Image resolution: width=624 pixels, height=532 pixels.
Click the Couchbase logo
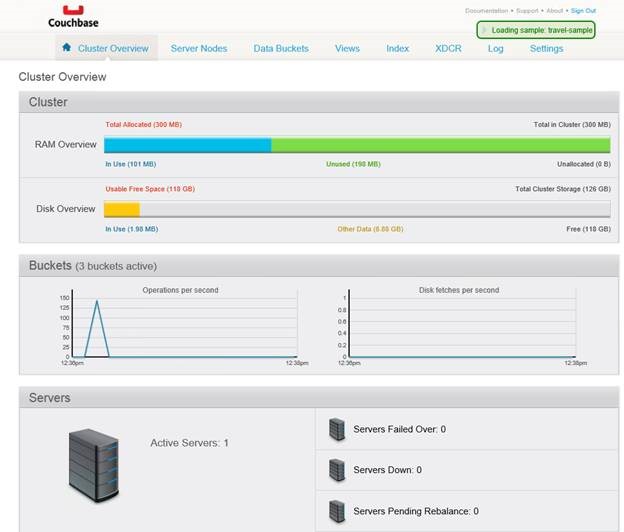73,17
